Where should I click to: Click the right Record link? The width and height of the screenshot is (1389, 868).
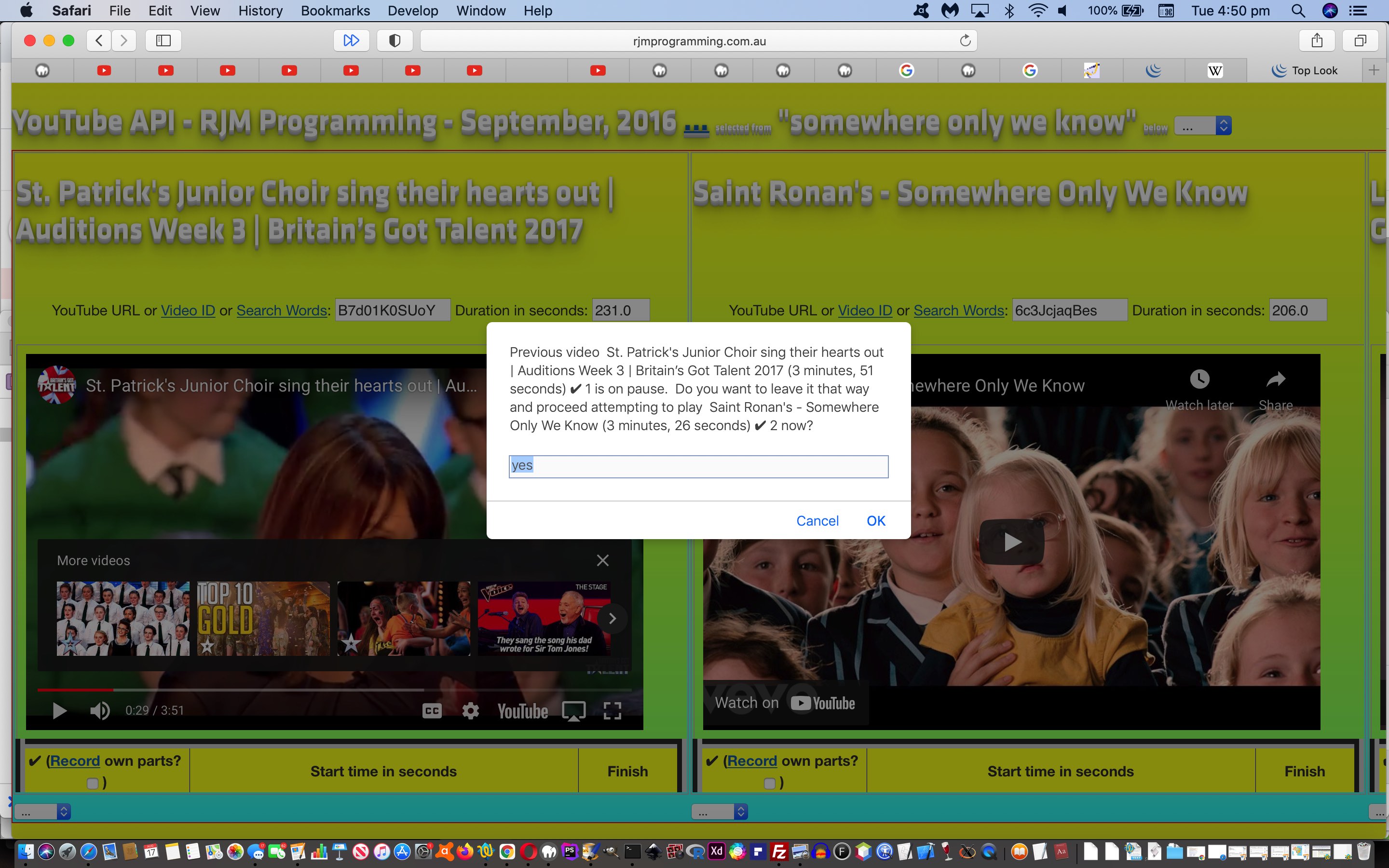point(752,761)
